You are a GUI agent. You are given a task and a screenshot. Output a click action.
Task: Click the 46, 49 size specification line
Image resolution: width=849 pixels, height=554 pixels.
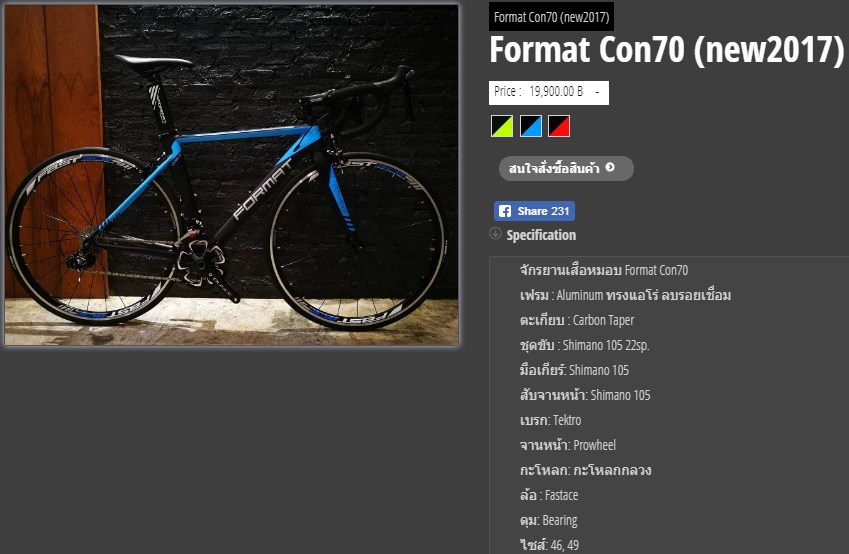coord(549,545)
